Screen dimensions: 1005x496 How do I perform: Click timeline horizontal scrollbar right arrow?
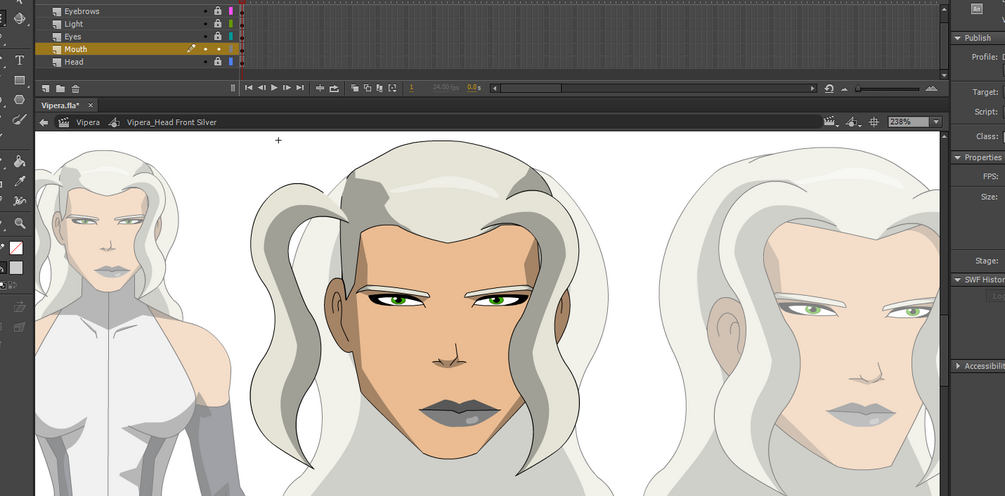[813, 88]
